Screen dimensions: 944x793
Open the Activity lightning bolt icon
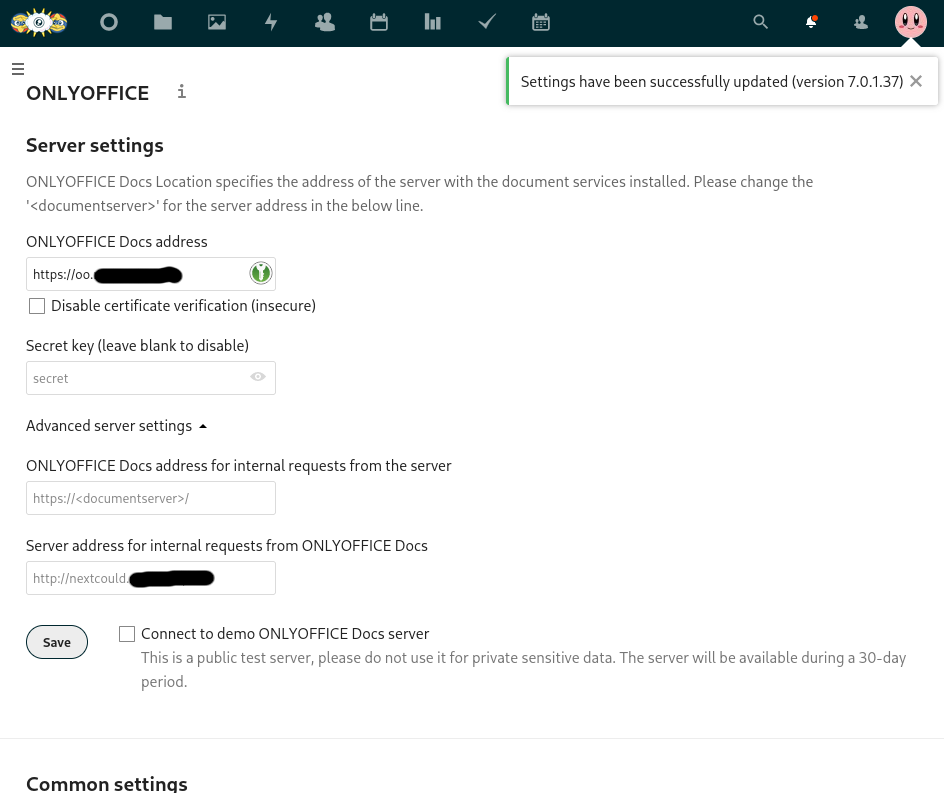271,22
